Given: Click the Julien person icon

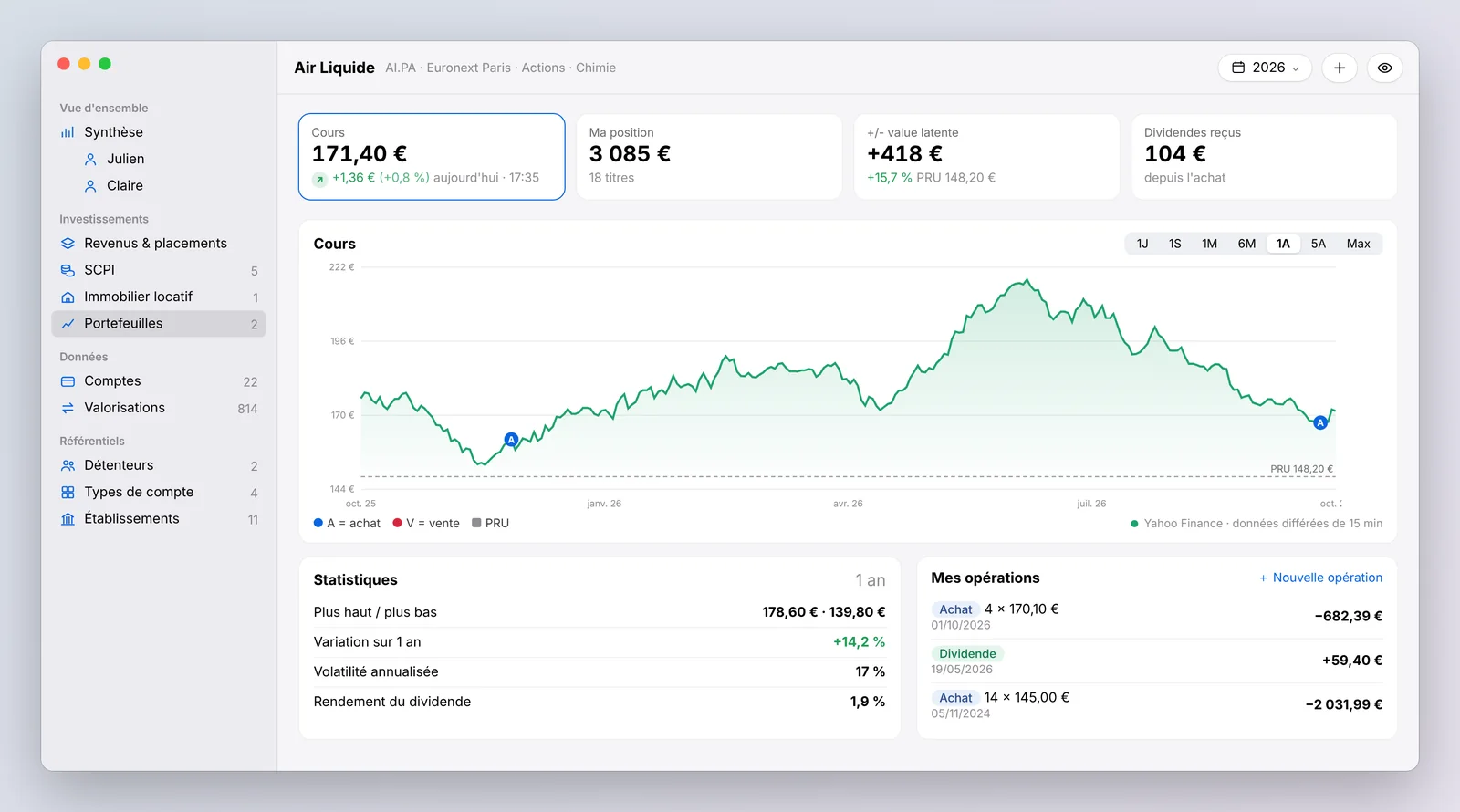Looking at the screenshot, I should [x=90, y=159].
